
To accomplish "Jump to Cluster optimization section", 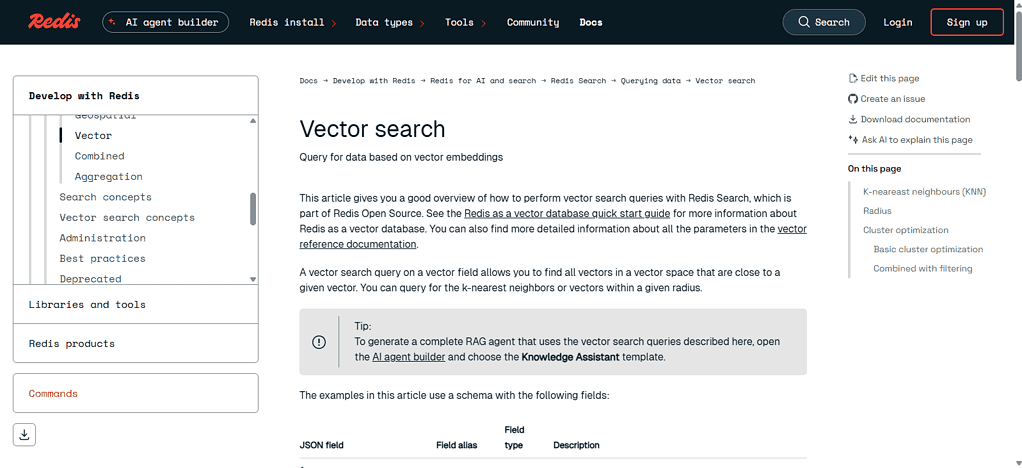I will pyautogui.click(x=905, y=229).
